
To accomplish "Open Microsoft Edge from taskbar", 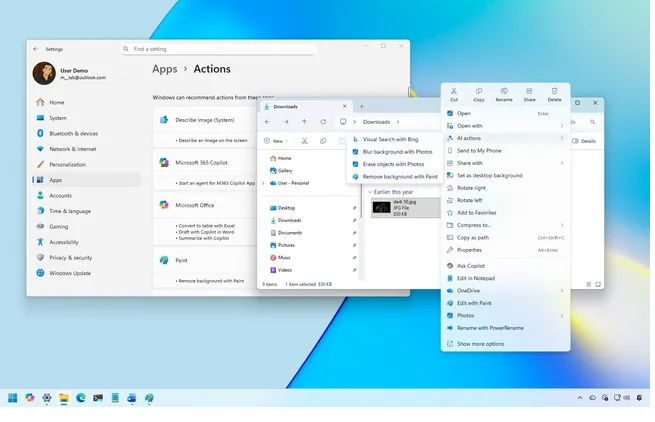I will [x=81, y=398].
